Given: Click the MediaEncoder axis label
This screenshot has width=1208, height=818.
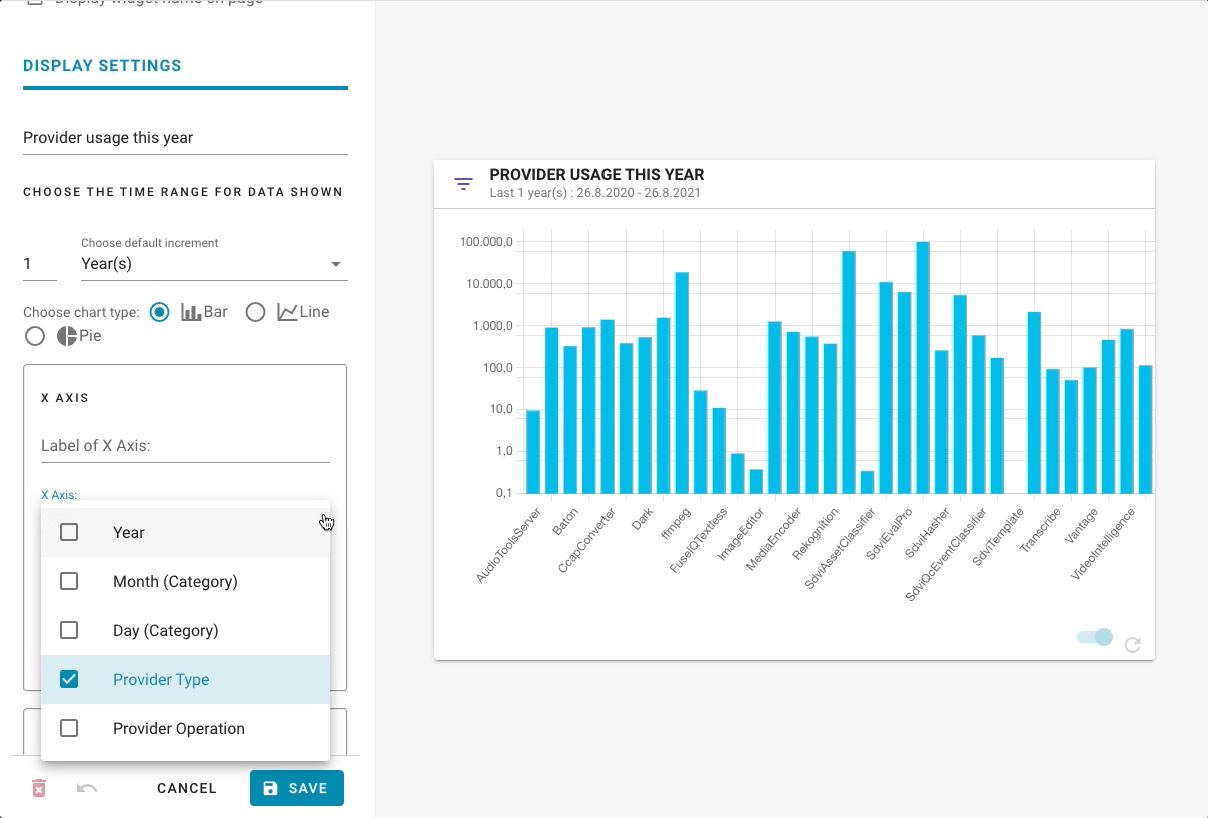Looking at the screenshot, I should click(x=774, y=538).
